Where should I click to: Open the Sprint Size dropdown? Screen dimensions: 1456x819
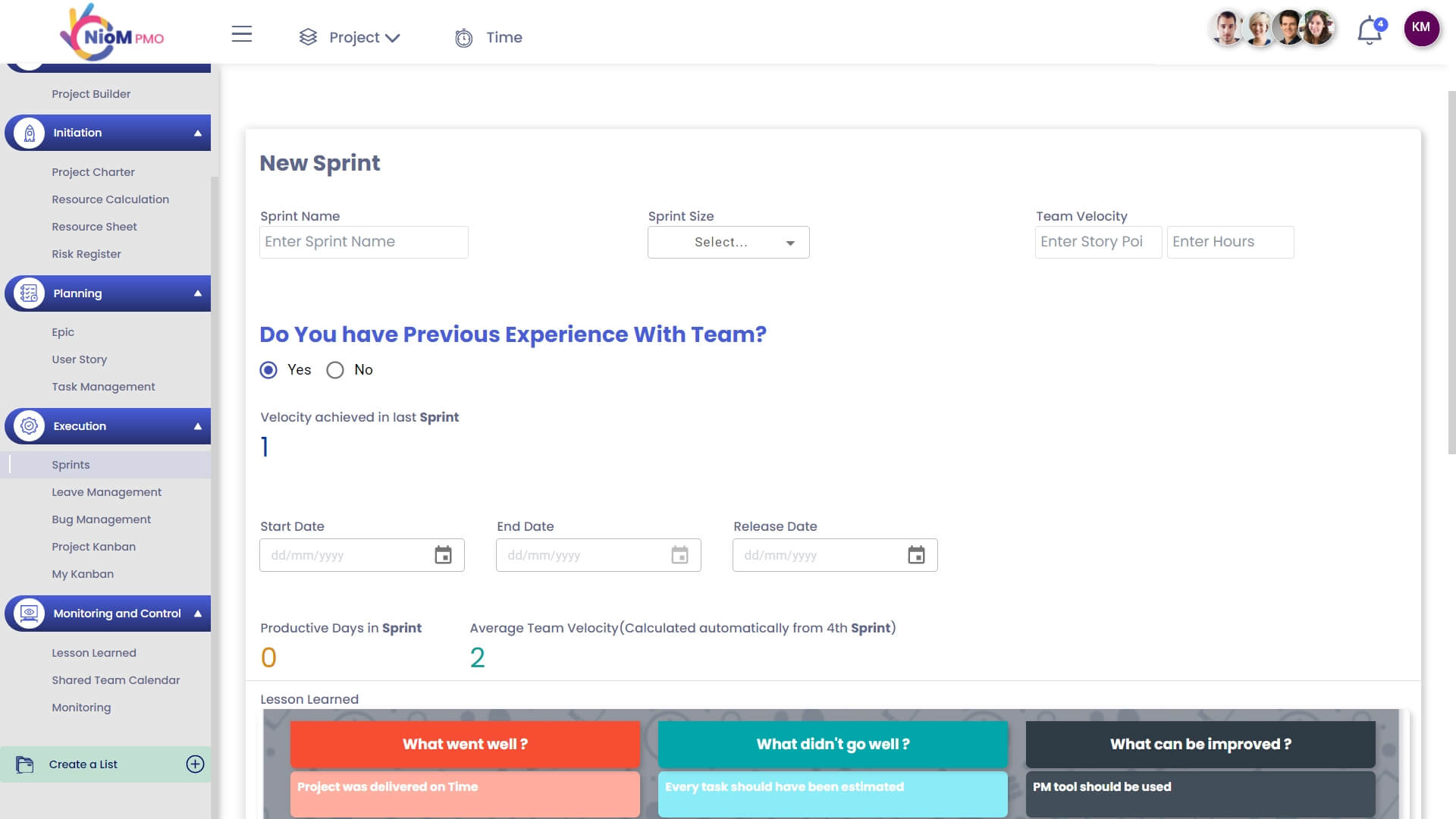click(728, 242)
